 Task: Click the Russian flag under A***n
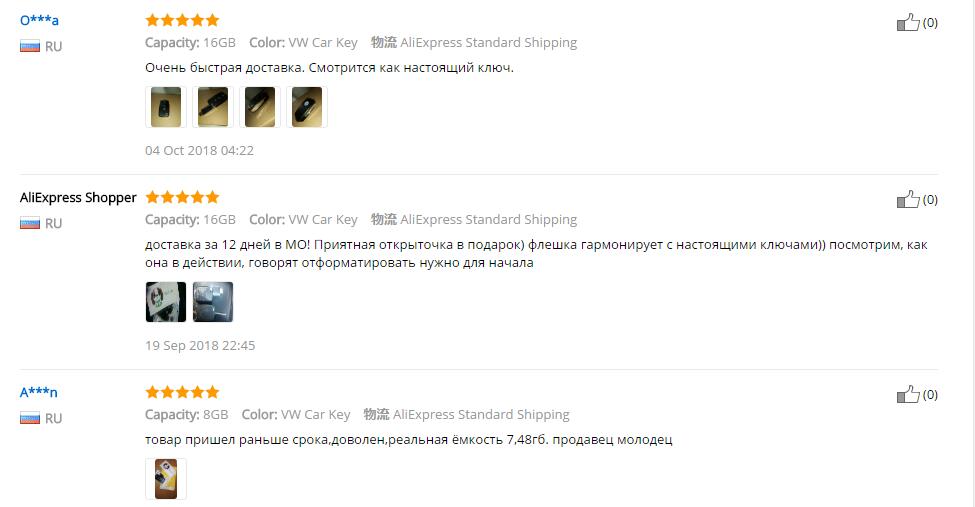click(x=30, y=418)
